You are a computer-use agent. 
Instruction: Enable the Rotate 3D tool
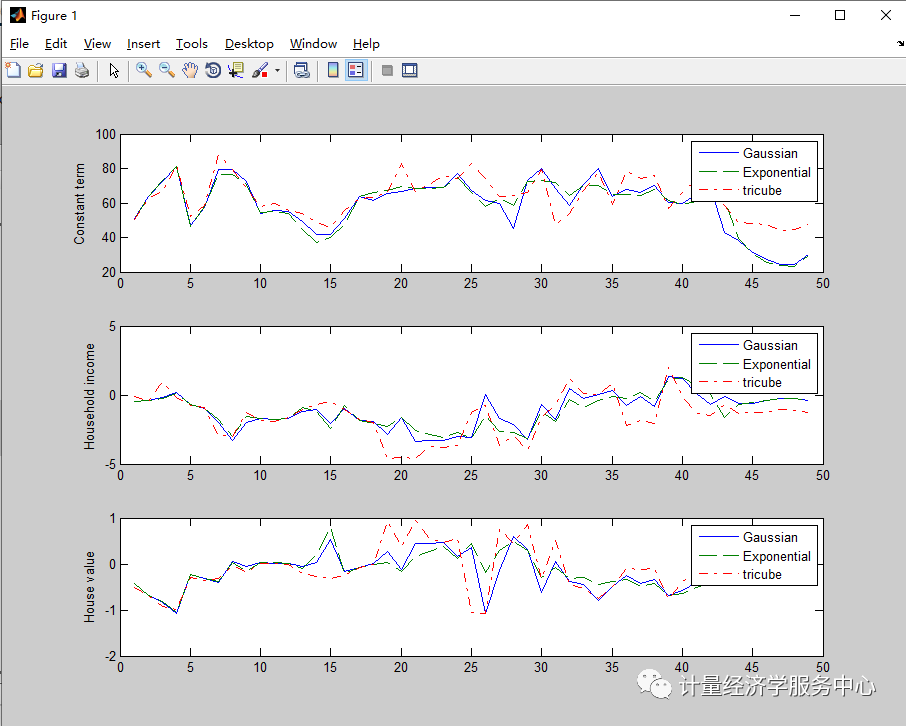213,71
